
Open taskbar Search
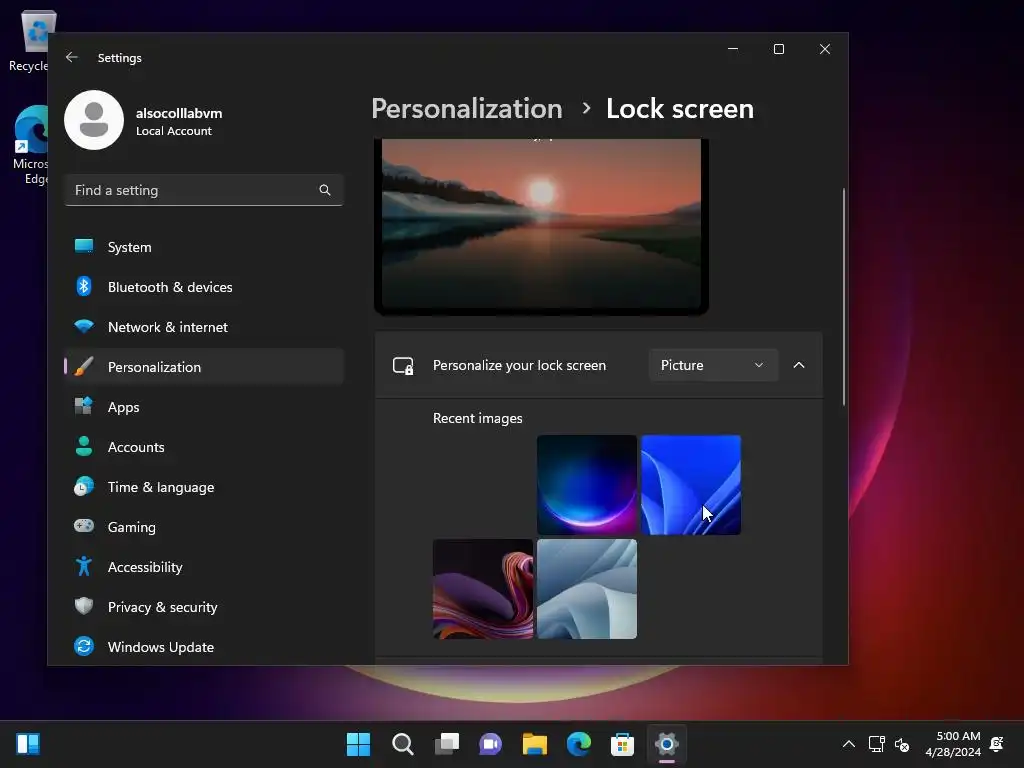pos(402,744)
